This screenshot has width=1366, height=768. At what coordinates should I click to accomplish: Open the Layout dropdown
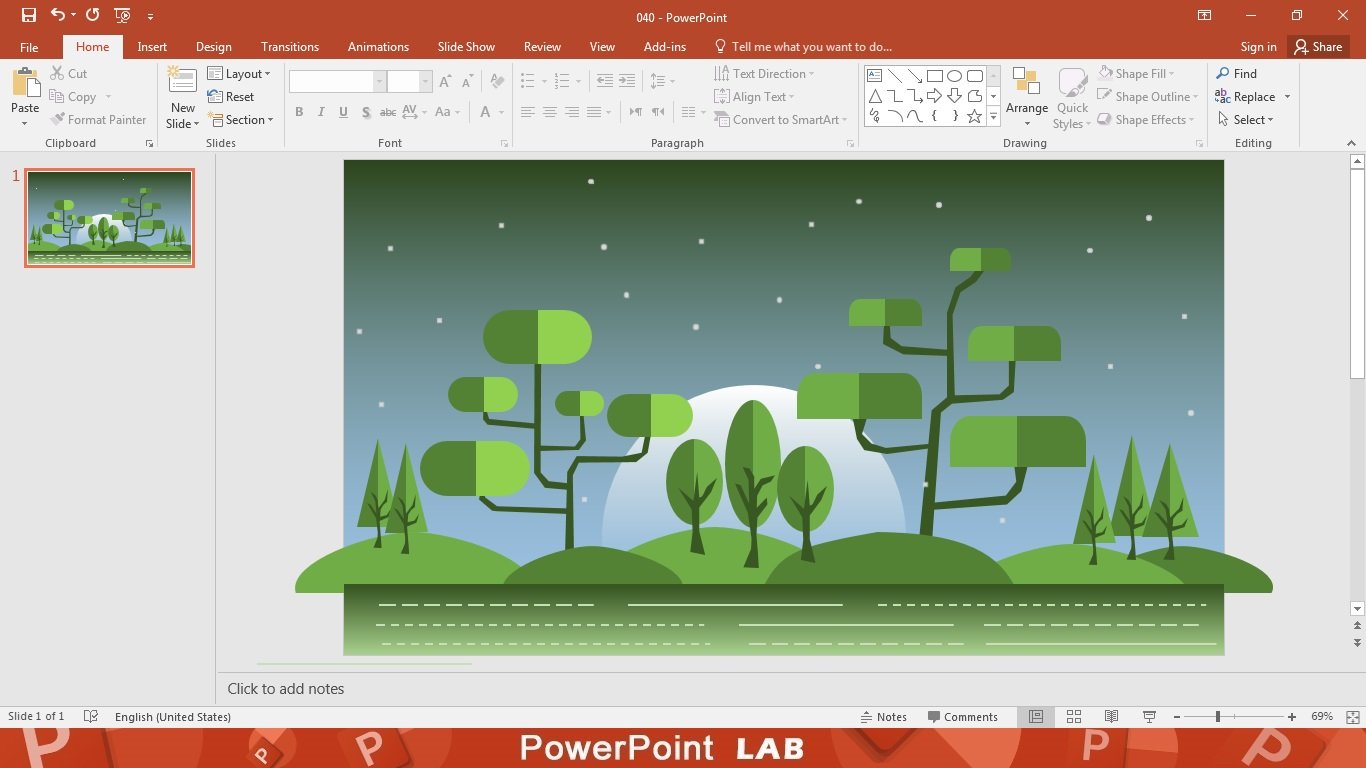click(x=239, y=74)
